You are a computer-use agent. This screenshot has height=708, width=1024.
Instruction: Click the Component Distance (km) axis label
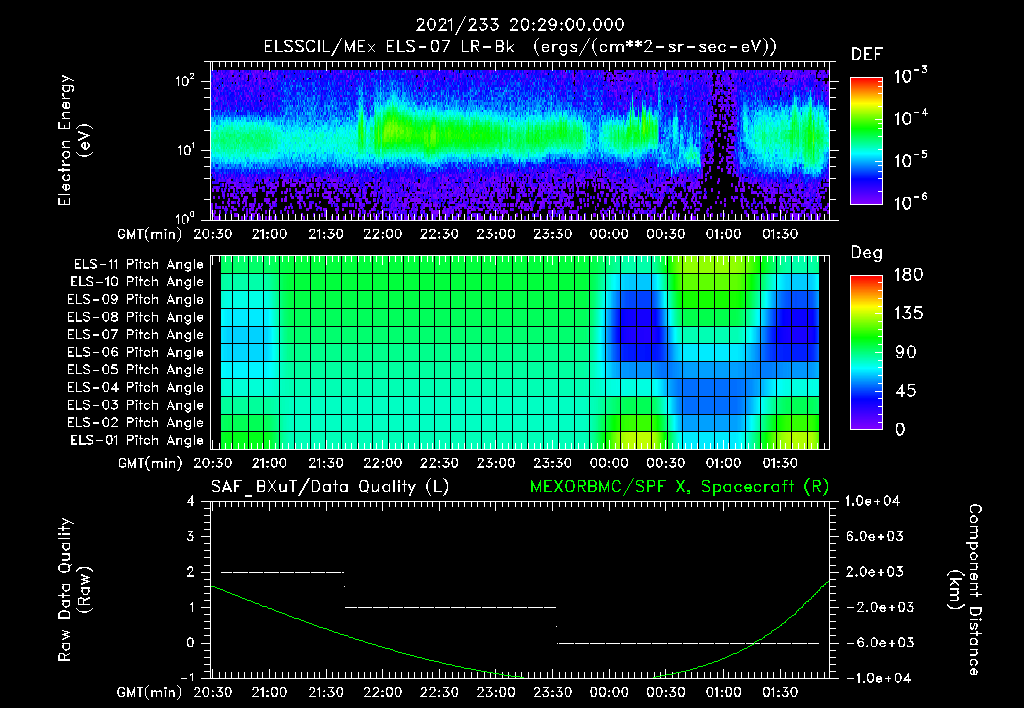pos(965,590)
